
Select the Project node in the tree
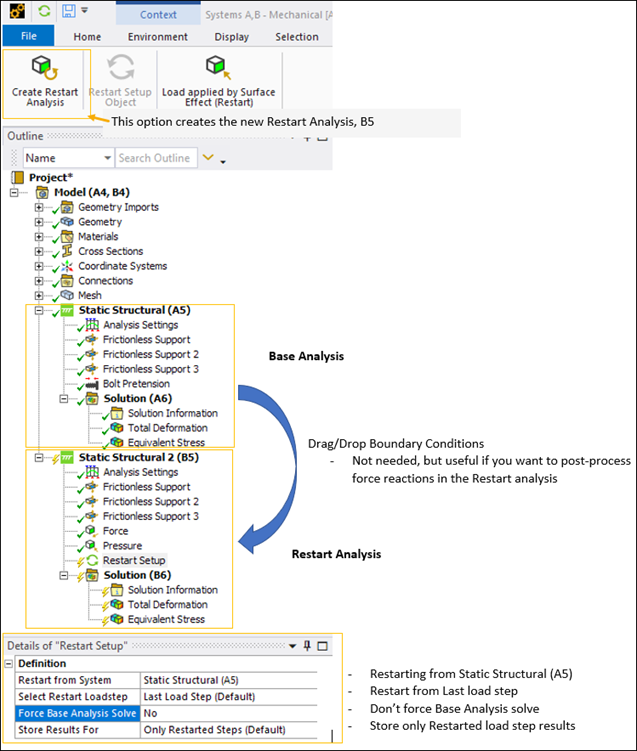pos(50,177)
